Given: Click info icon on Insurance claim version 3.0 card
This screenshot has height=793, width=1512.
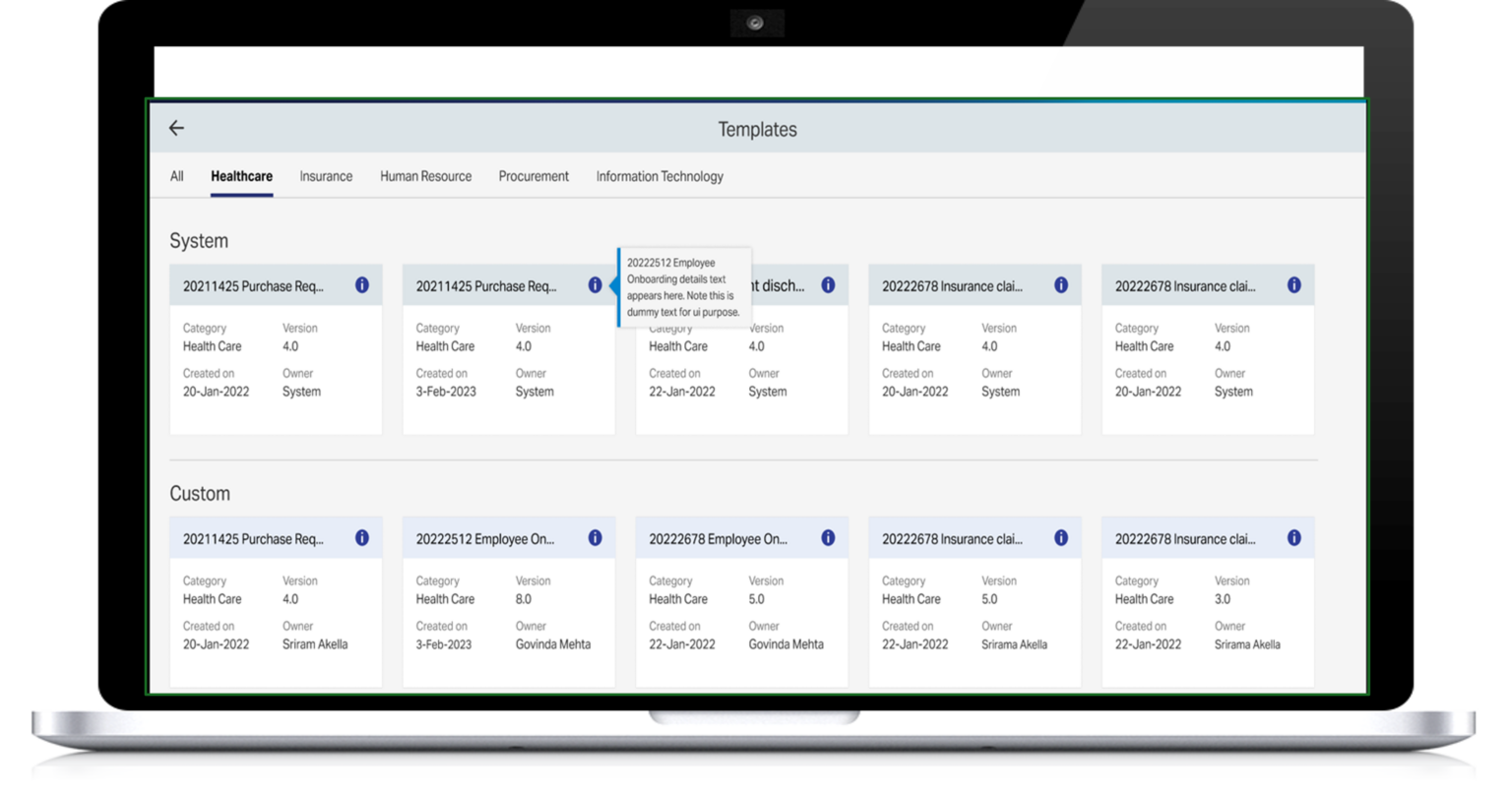Looking at the screenshot, I should pos(1293,538).
